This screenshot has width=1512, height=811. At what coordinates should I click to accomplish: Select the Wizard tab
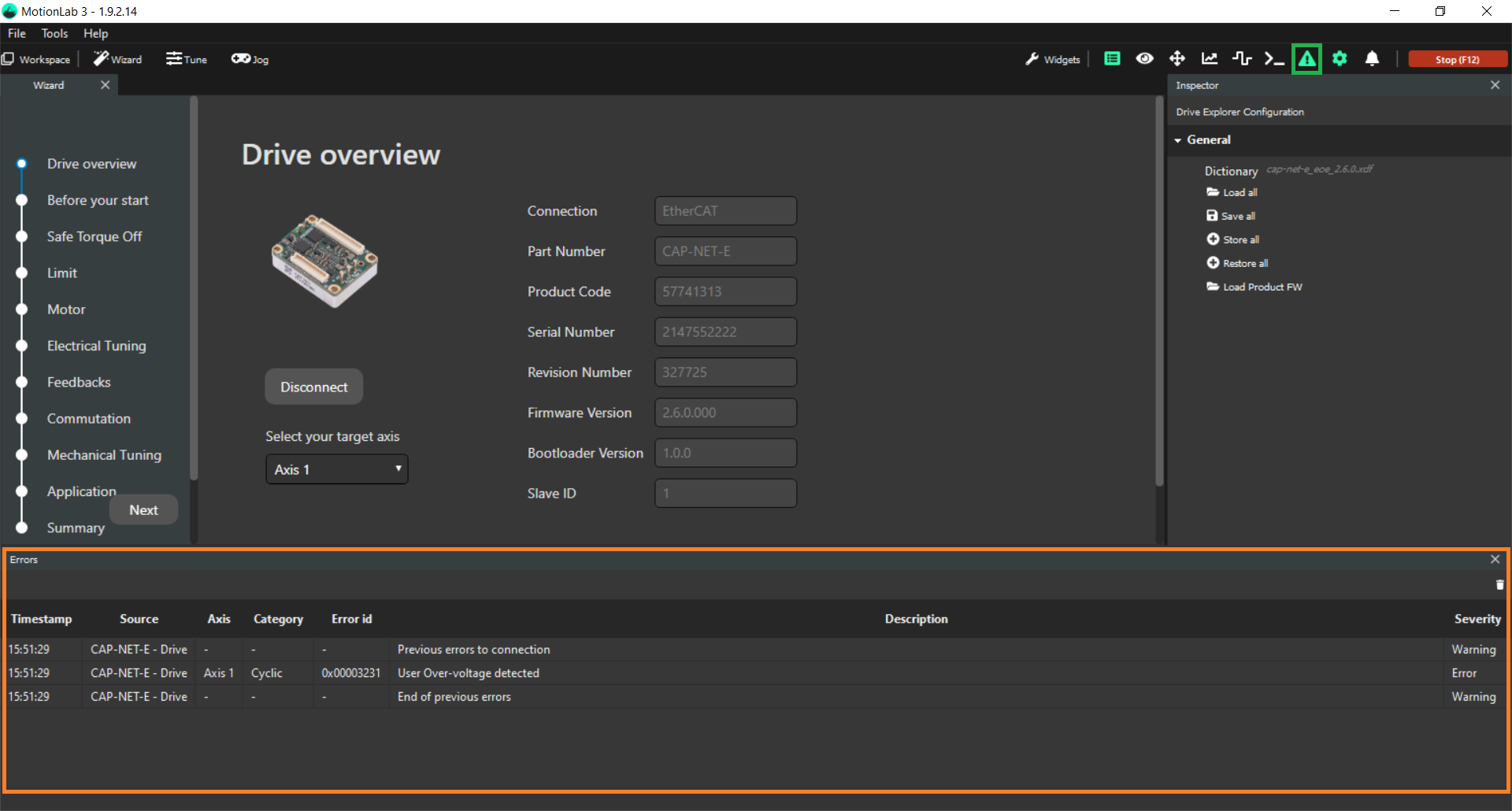tap(49, 85)
